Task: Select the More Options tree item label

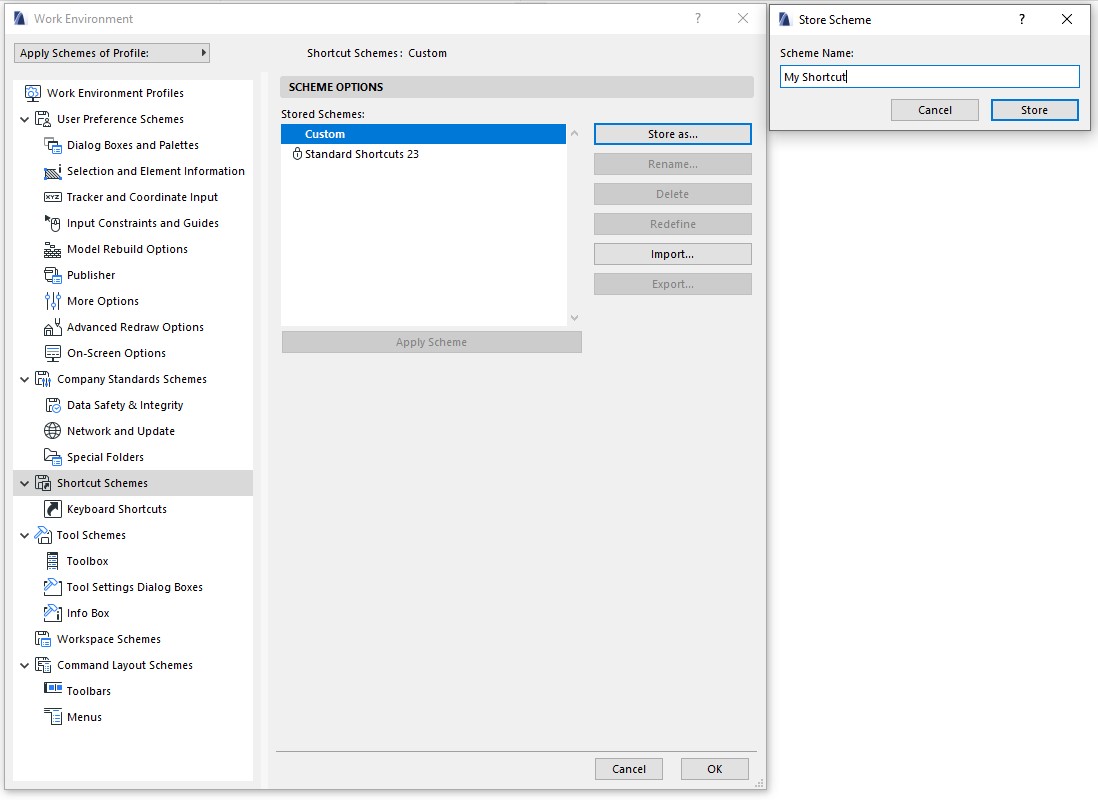Action: (103, 301)
